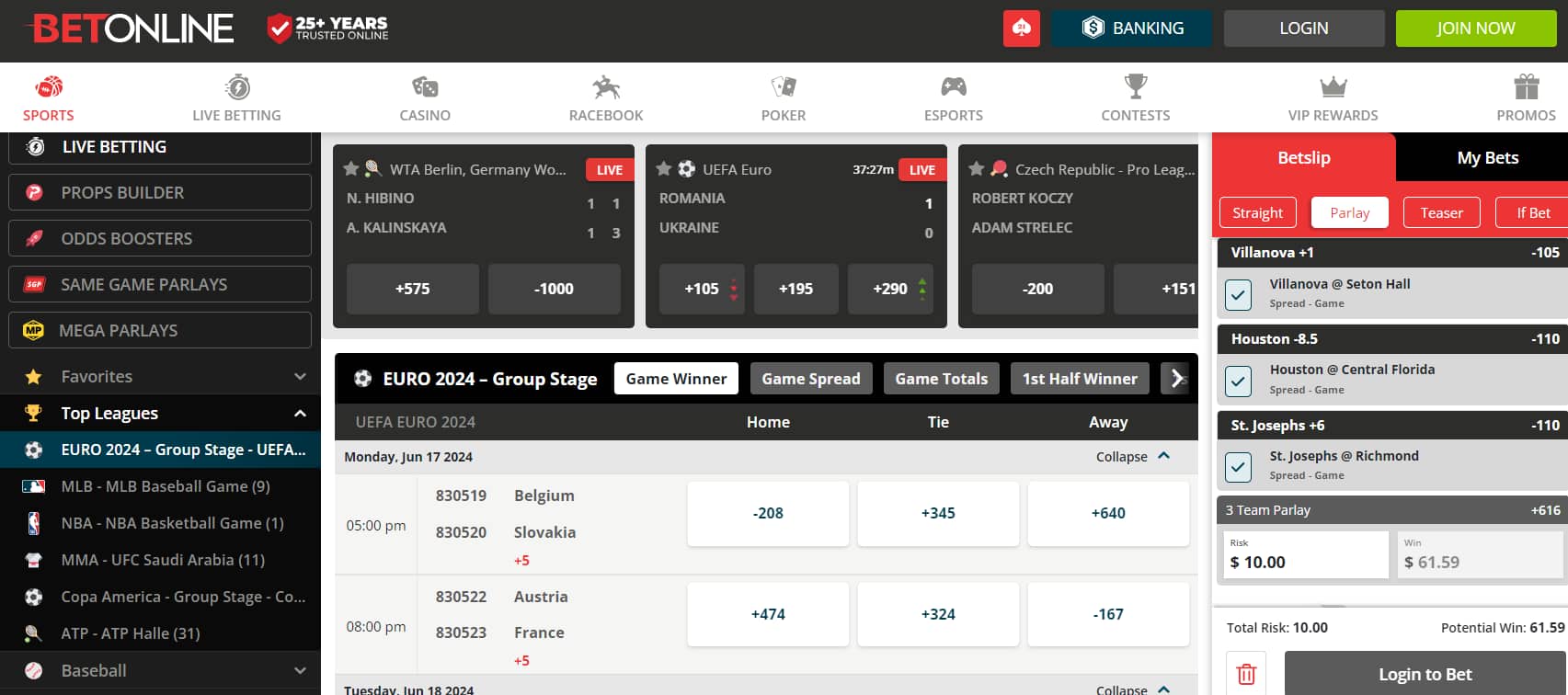The width and height of the screenshot is (1568, 695).
Task: Uncheck the Villanova @ Seton Hall selection
Action: (1239, 294)
